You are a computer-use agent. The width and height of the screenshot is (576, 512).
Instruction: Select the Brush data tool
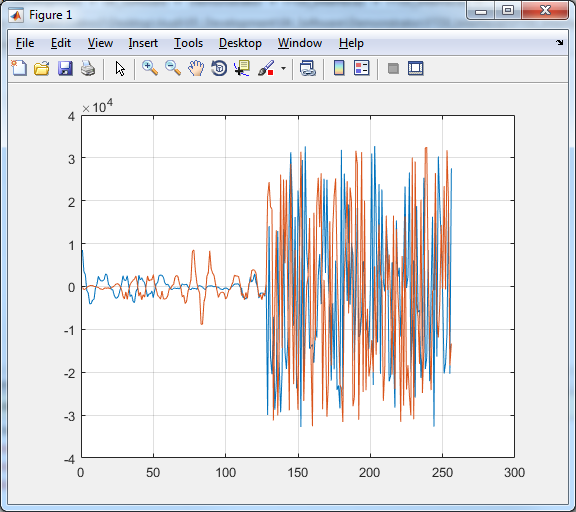pyautogui.click(x=266, y=68)
